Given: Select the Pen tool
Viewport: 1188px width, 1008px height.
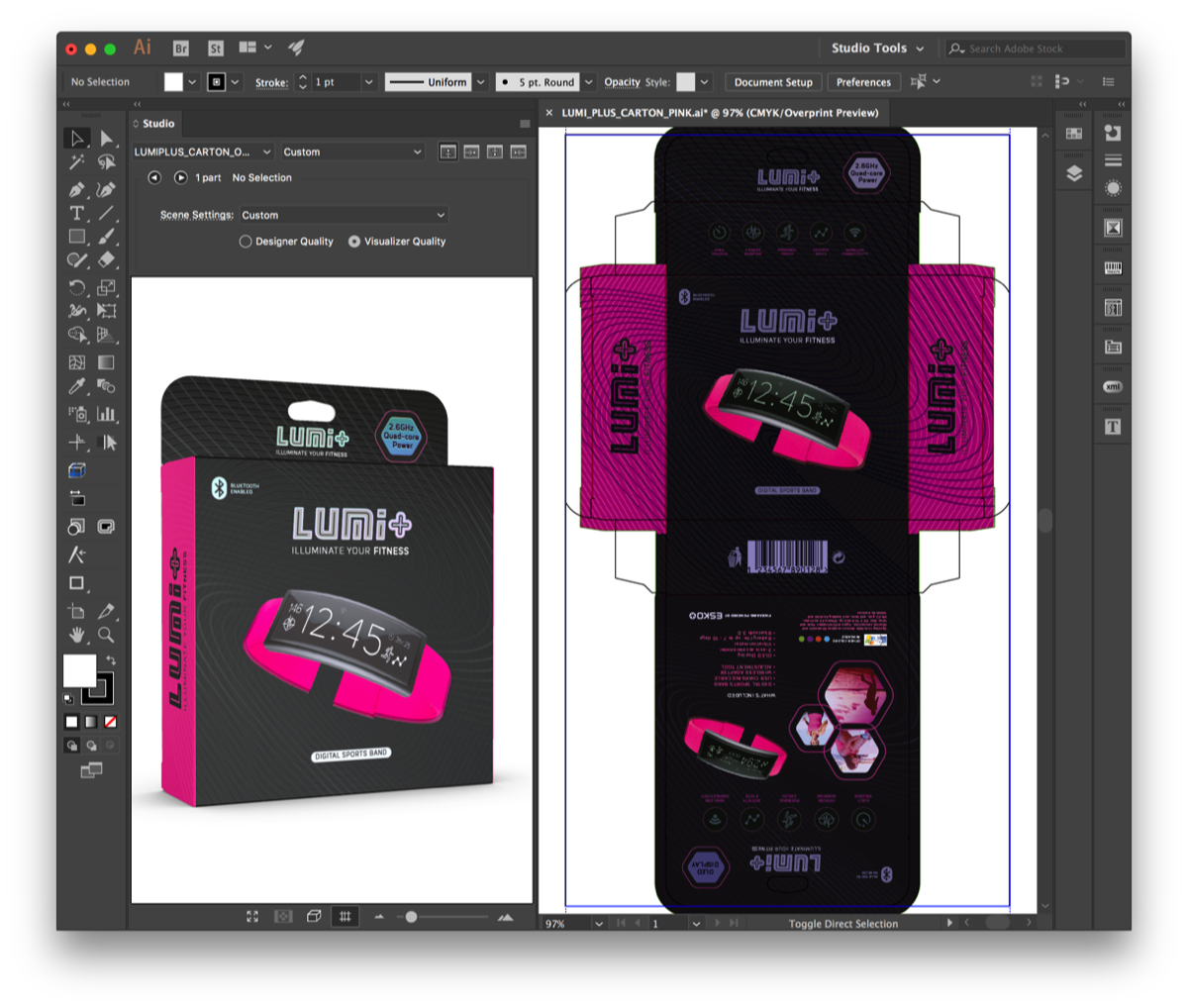Looking at the screenshot, I should click(x=76, y=189).
